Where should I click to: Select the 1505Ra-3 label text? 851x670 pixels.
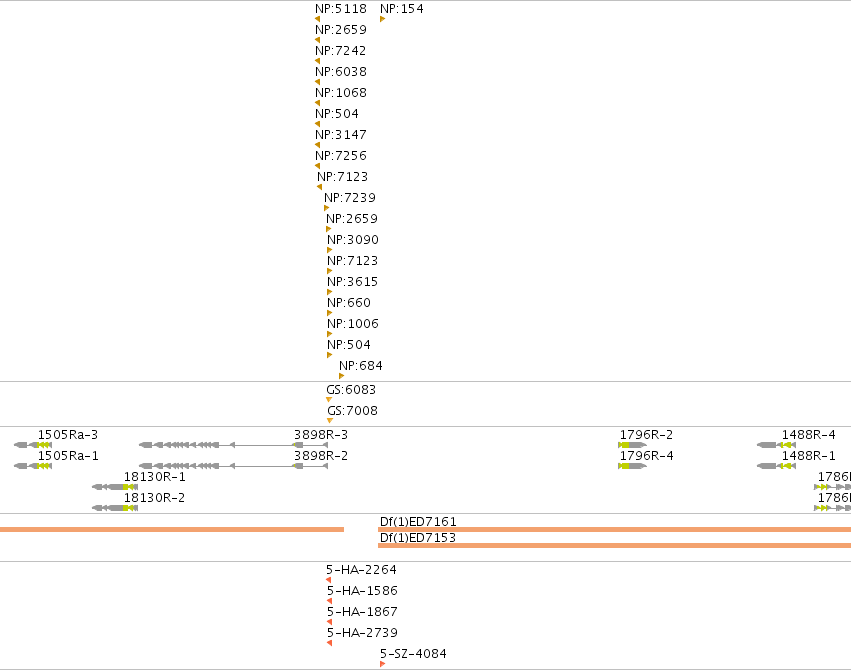(x=68, y=435)
